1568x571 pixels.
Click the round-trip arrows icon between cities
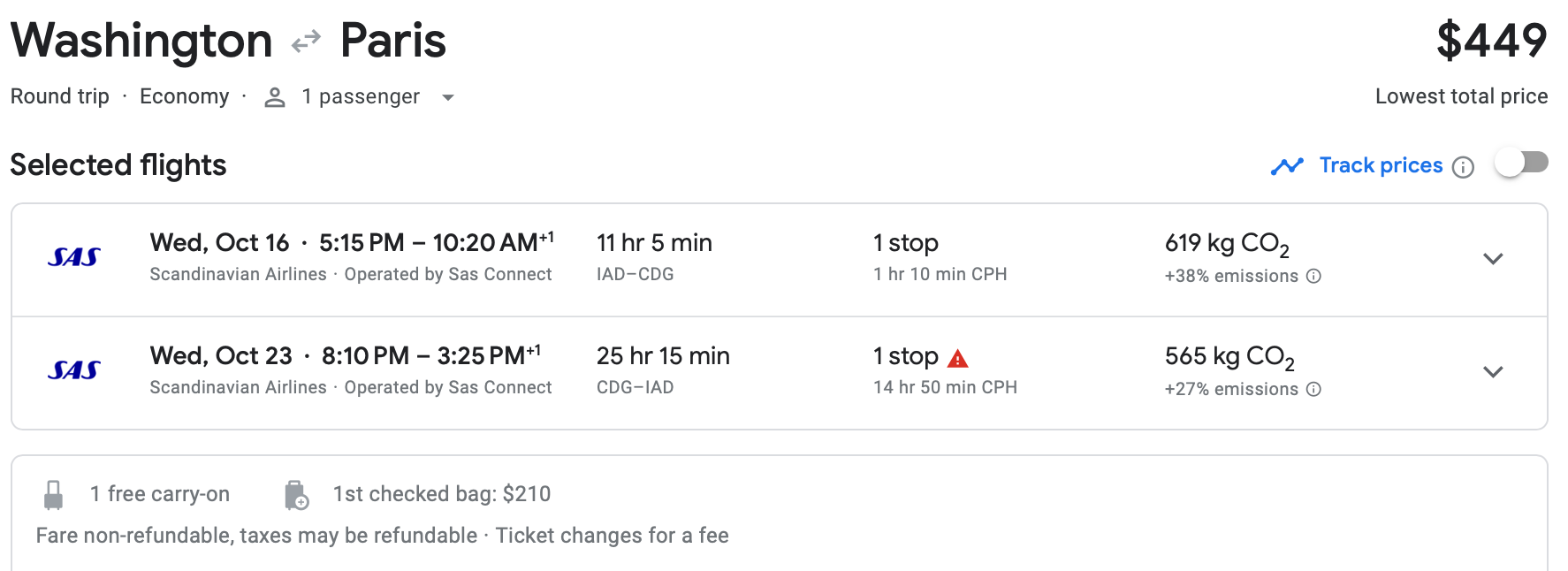coord(306,42)
